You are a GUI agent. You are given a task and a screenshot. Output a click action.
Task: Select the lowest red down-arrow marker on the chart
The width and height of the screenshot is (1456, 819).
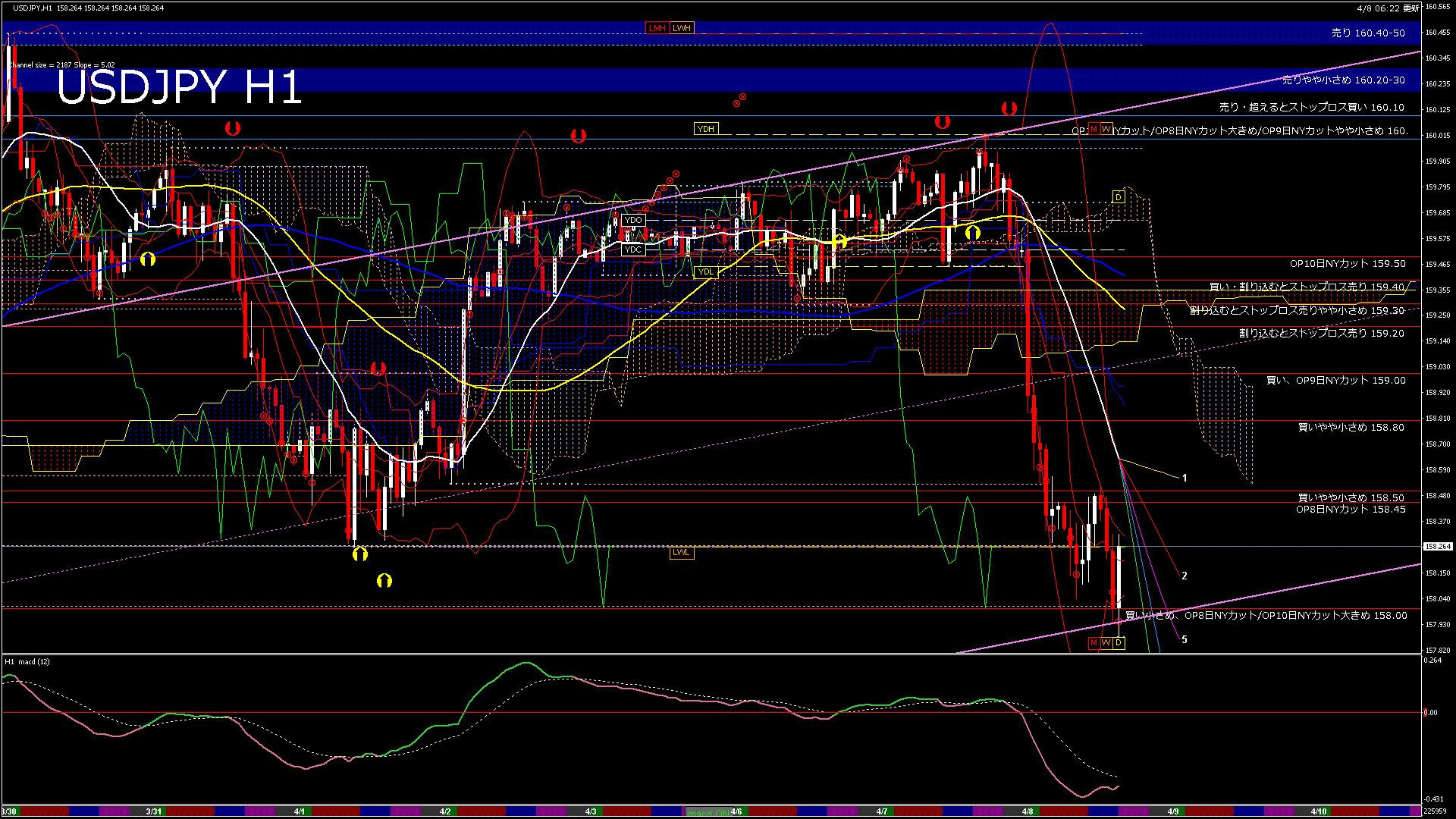pyautogui.click(x=378, y=369)
